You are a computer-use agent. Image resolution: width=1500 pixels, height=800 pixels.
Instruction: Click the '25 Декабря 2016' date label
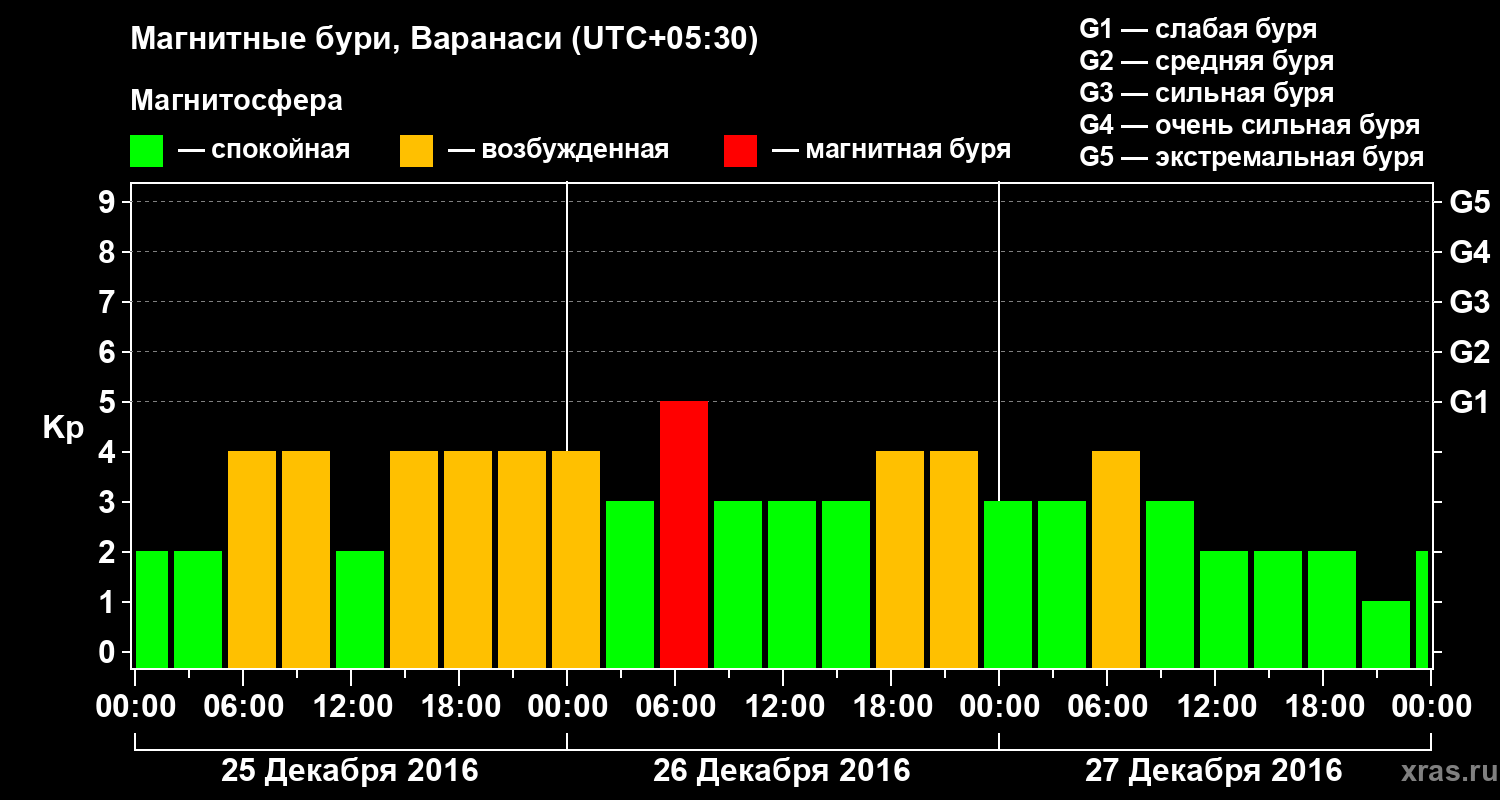(x=350, y=771)
